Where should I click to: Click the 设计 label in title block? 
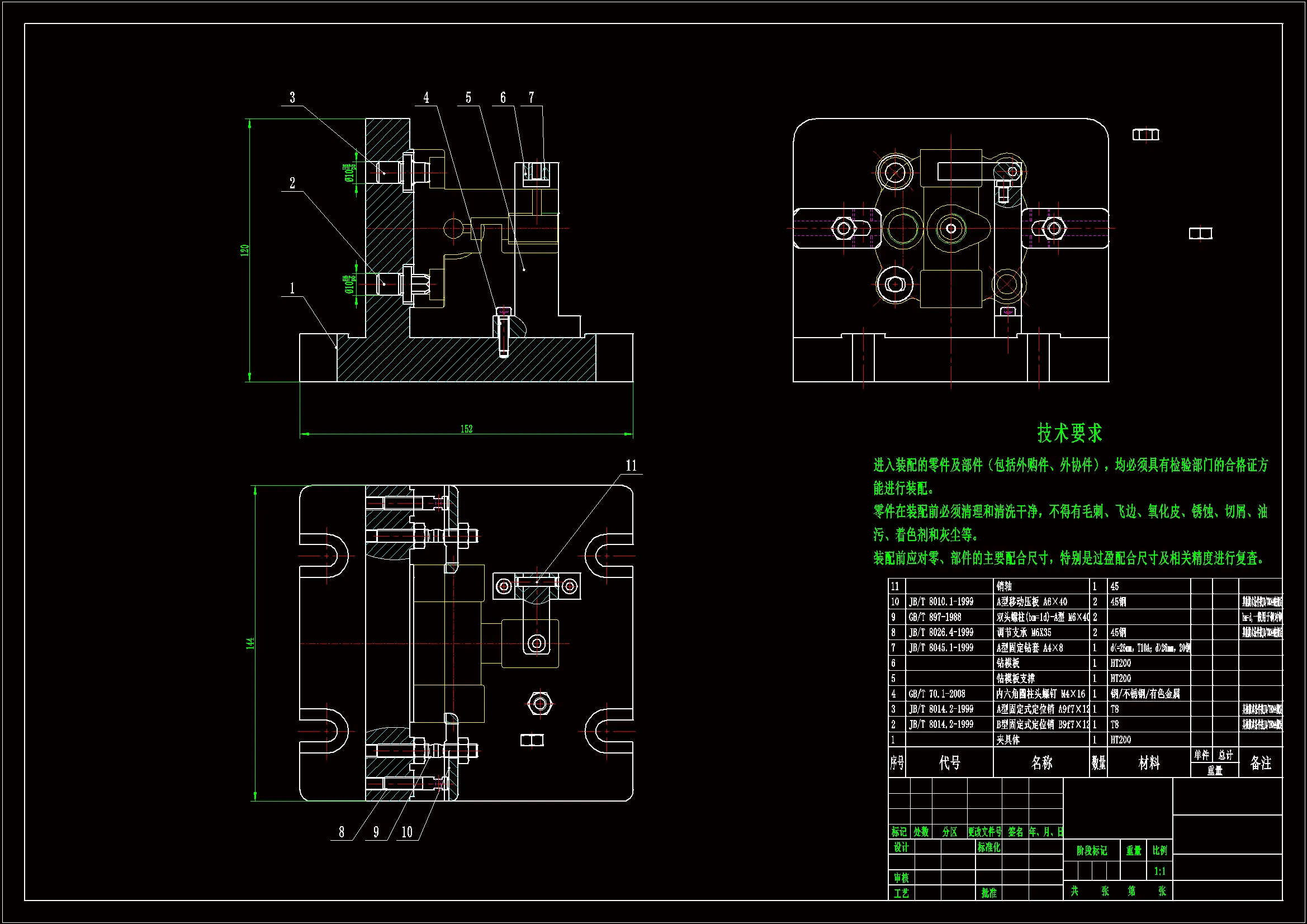(x=901, y=847)
